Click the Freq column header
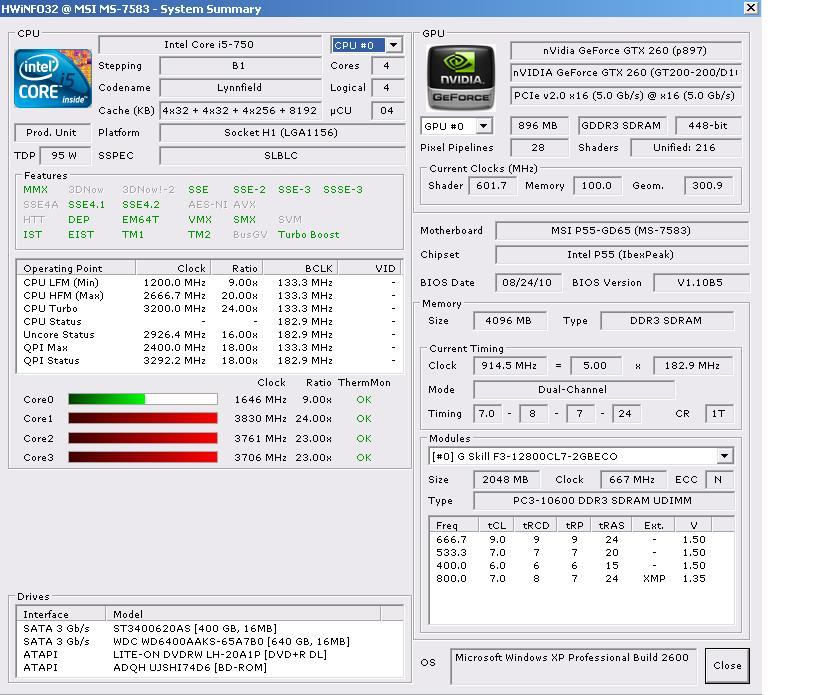This screenshot has height=695, width=840. point(453,525)
